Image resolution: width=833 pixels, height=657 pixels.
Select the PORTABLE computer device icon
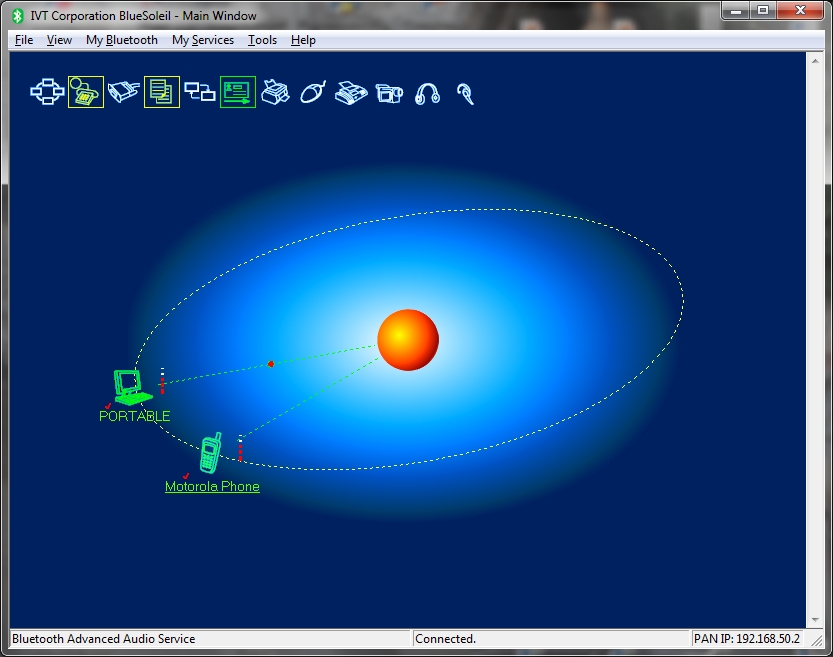pos(131,386)
